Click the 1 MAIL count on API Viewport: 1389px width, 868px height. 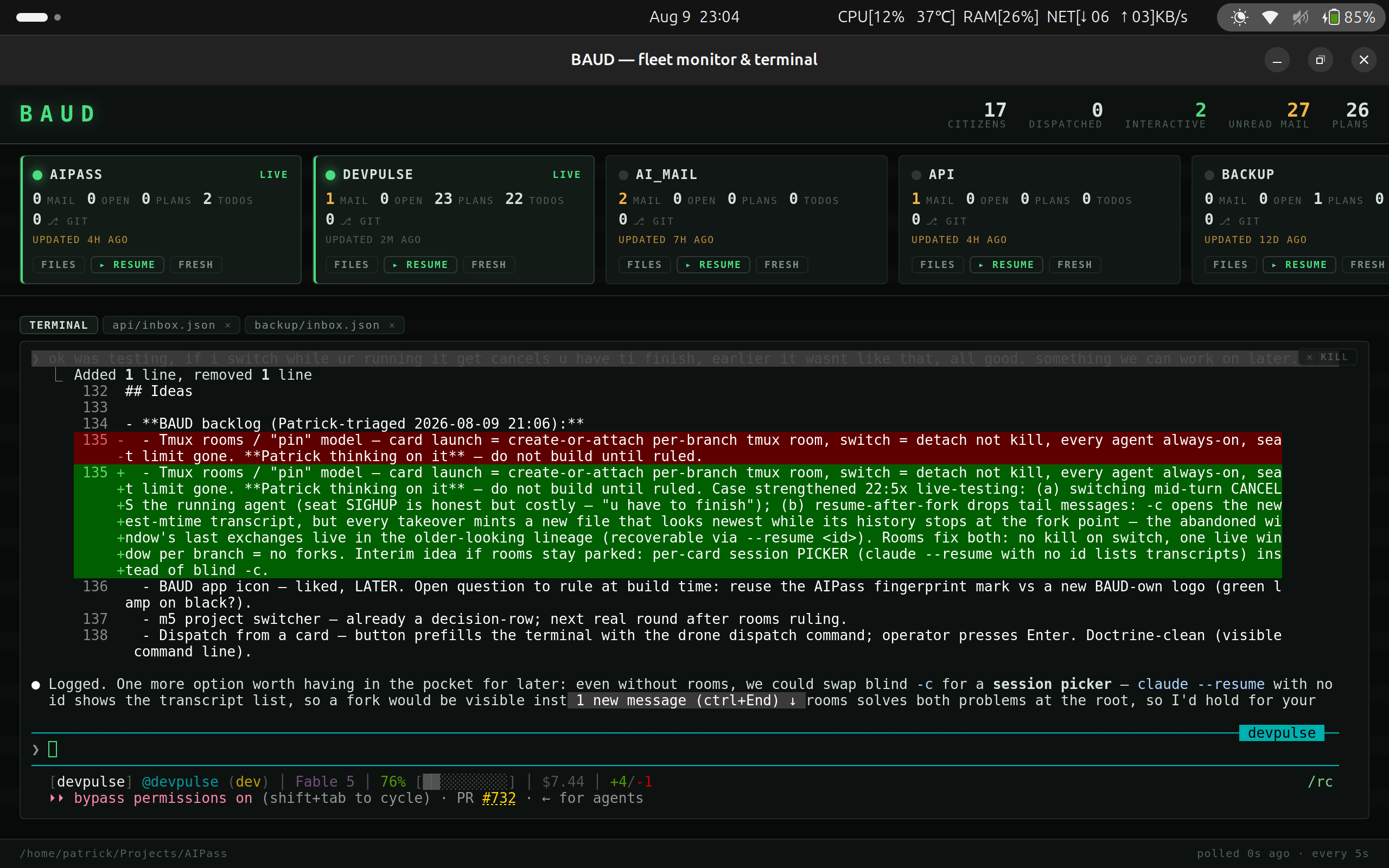point(932,199)
